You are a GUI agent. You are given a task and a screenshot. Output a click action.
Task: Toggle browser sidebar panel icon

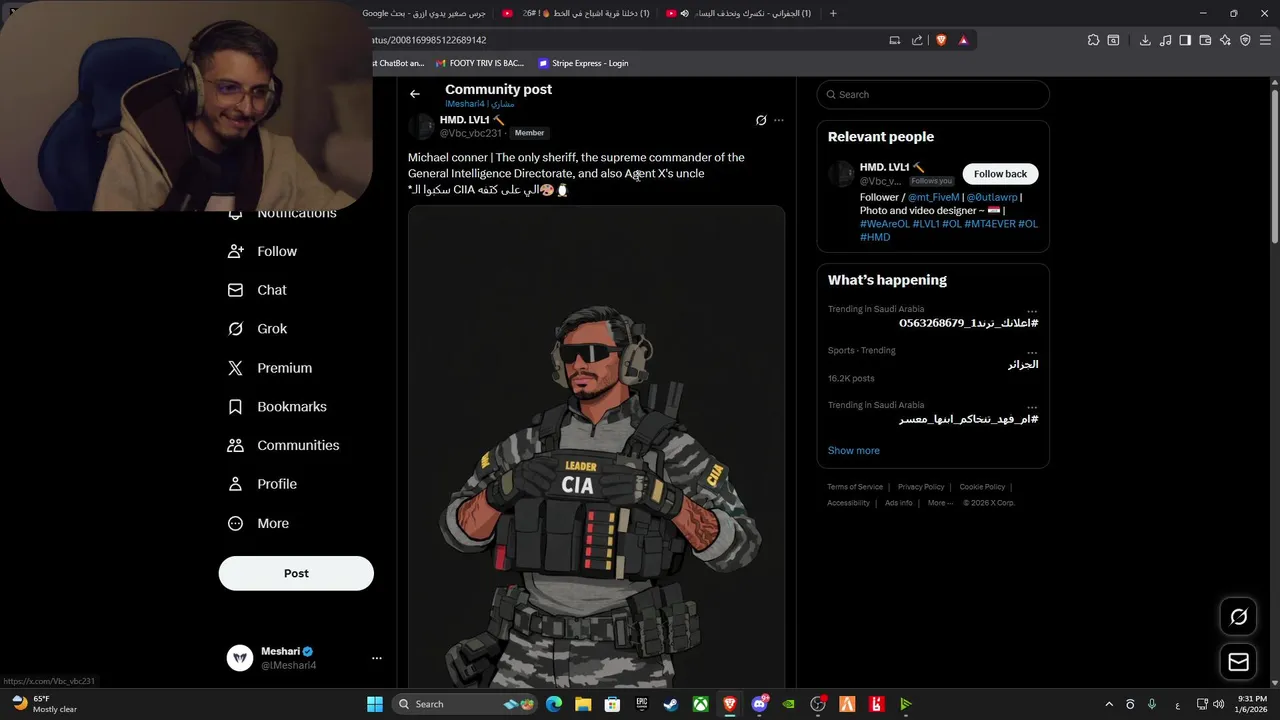click(1185, 40)
